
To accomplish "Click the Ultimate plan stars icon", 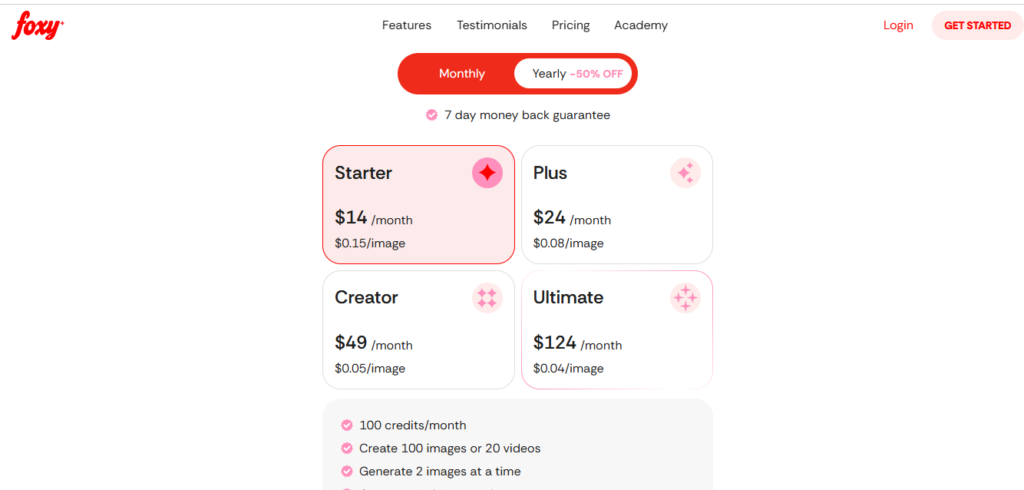I will click(x=685, y=298).
